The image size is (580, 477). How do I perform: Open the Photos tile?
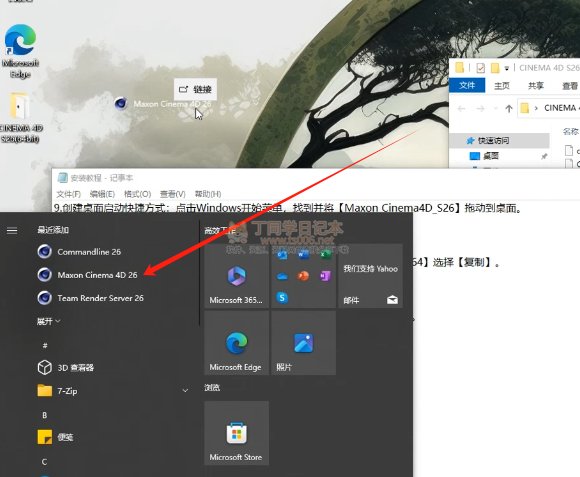click(x=304, y=343)
